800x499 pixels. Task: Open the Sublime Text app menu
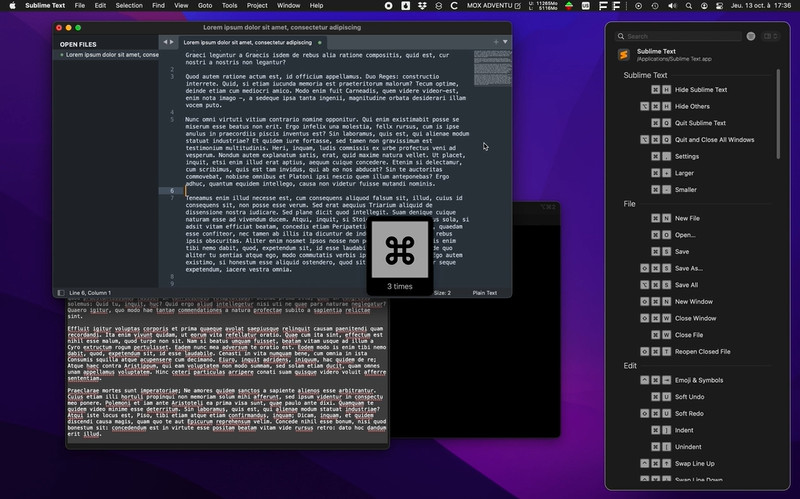(x=45, y=6)
